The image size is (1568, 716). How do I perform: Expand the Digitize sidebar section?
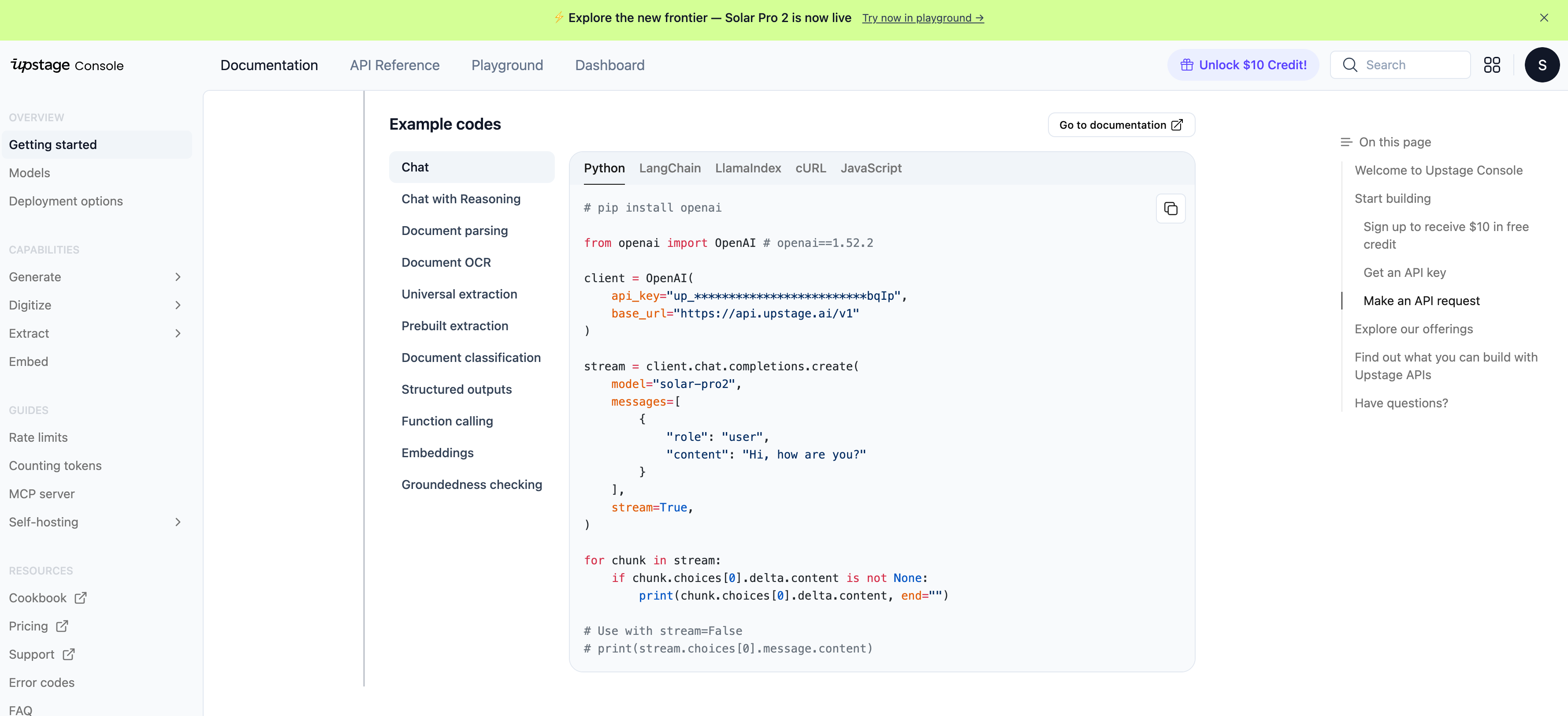[x=178, y=305]
